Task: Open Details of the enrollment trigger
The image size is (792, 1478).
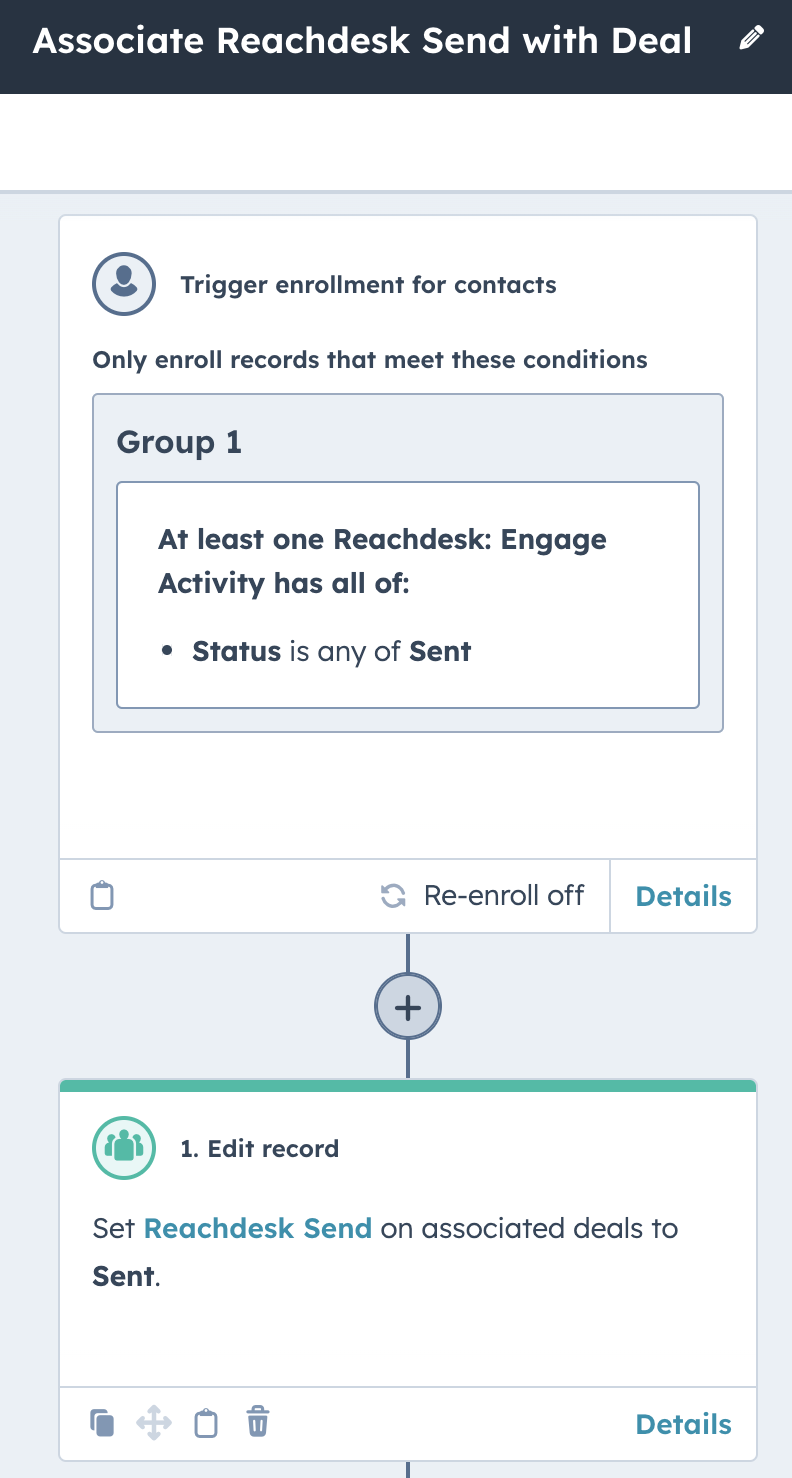Action: [x=684, y=896]
